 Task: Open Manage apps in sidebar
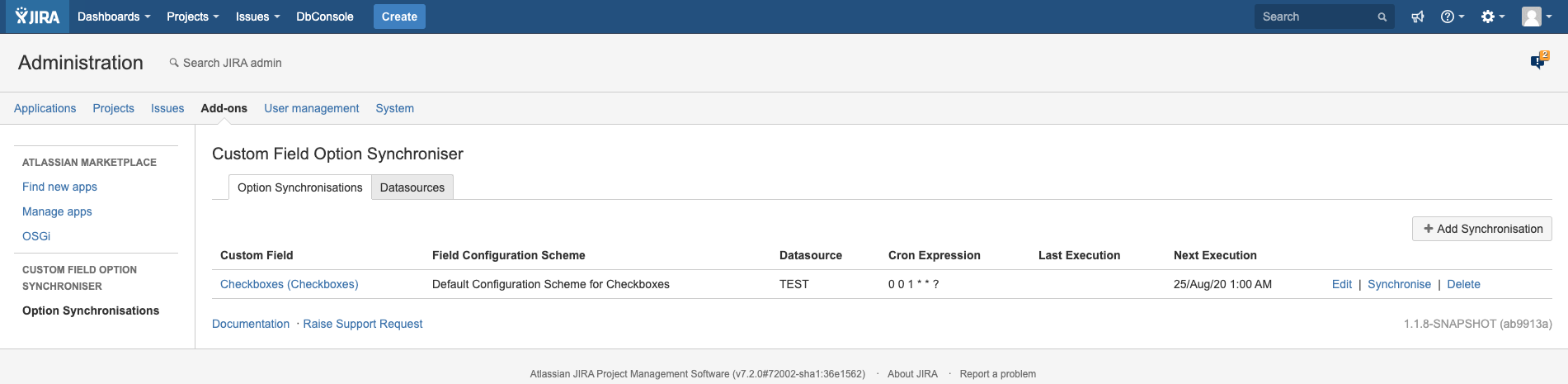(57, 211)
